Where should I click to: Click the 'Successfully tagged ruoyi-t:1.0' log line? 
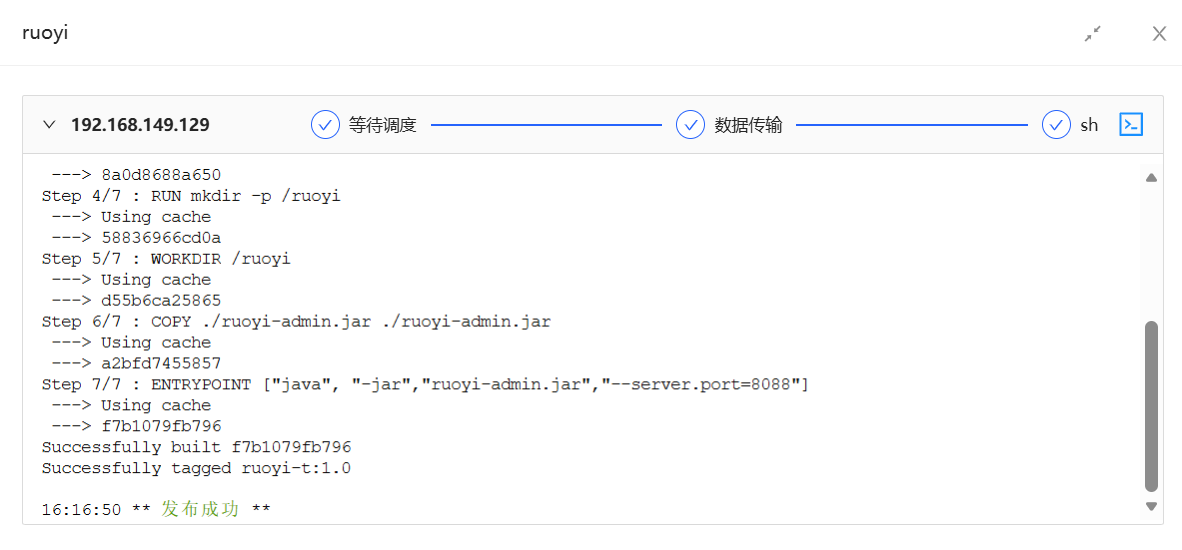(x=197, y=469)
